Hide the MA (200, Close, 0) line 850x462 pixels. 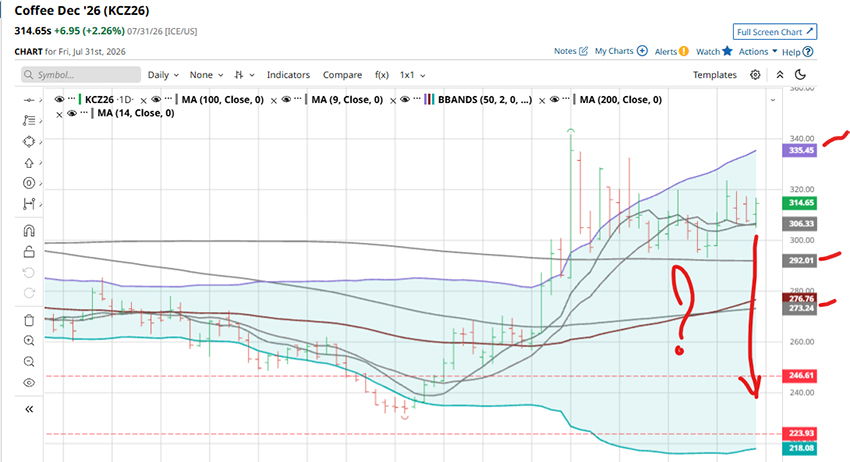pyautogui.click(x=554, y=99)
